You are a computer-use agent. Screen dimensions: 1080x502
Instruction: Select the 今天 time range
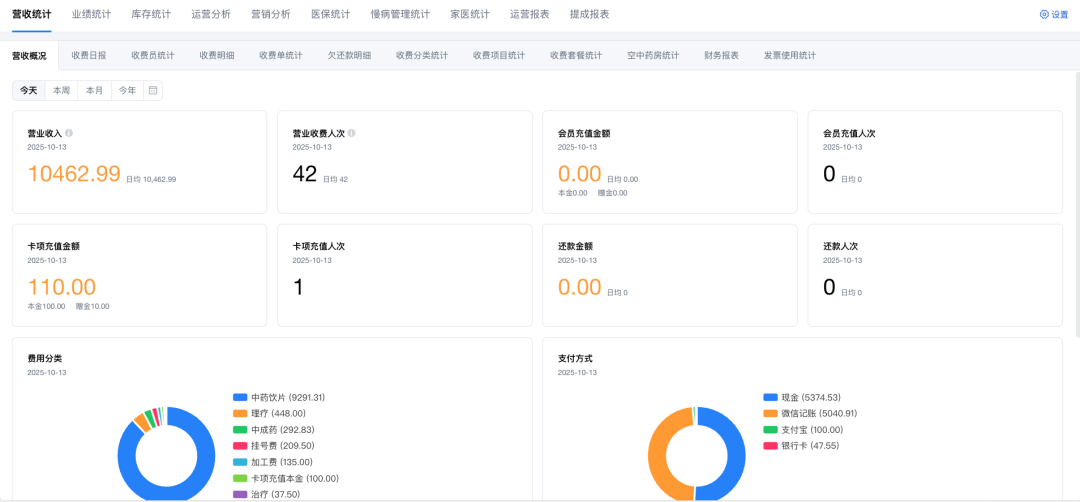click(29, 91)
